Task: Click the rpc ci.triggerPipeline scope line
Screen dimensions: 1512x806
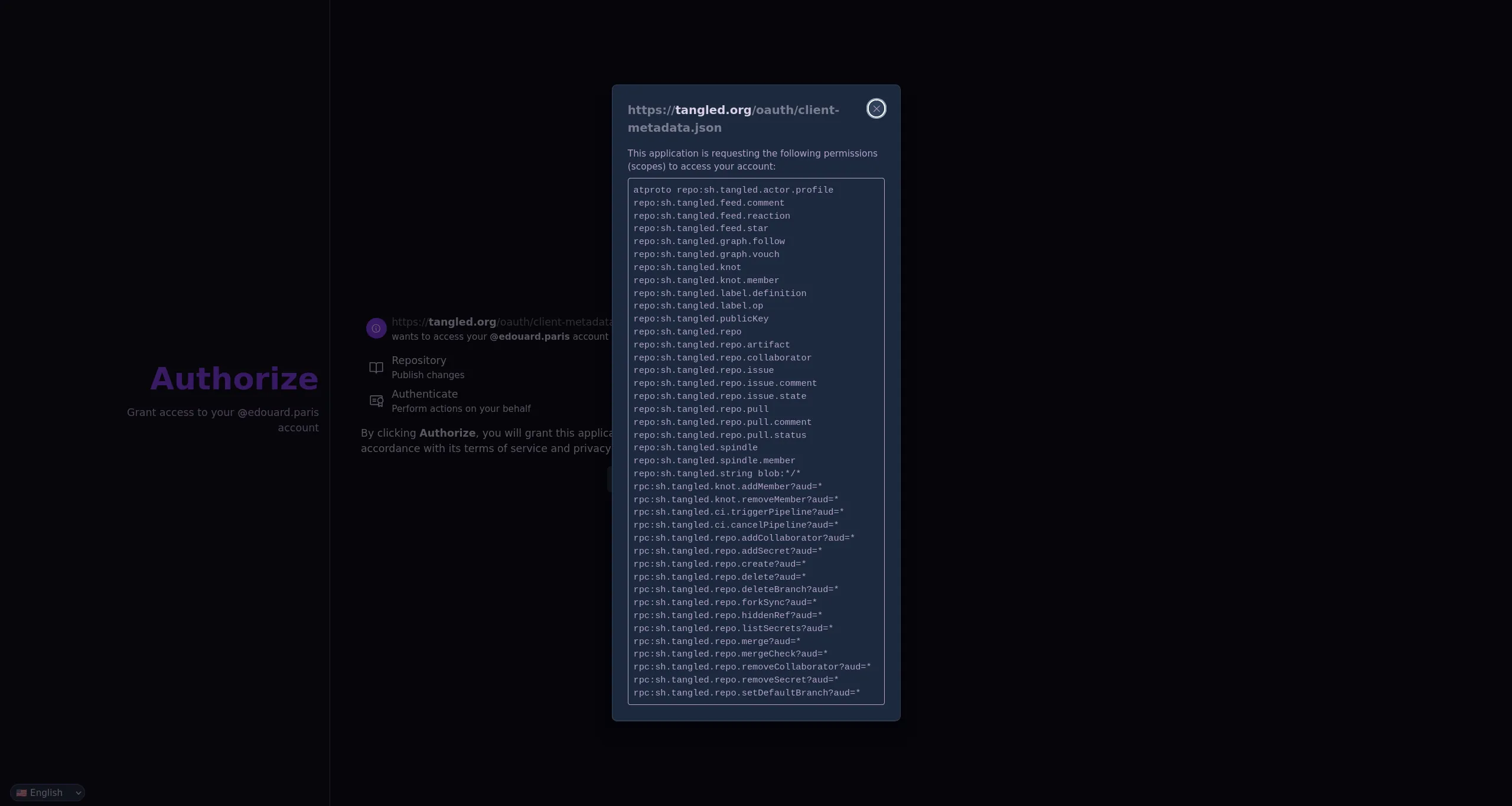Action: pyautogui.click(x=739, y=512)
